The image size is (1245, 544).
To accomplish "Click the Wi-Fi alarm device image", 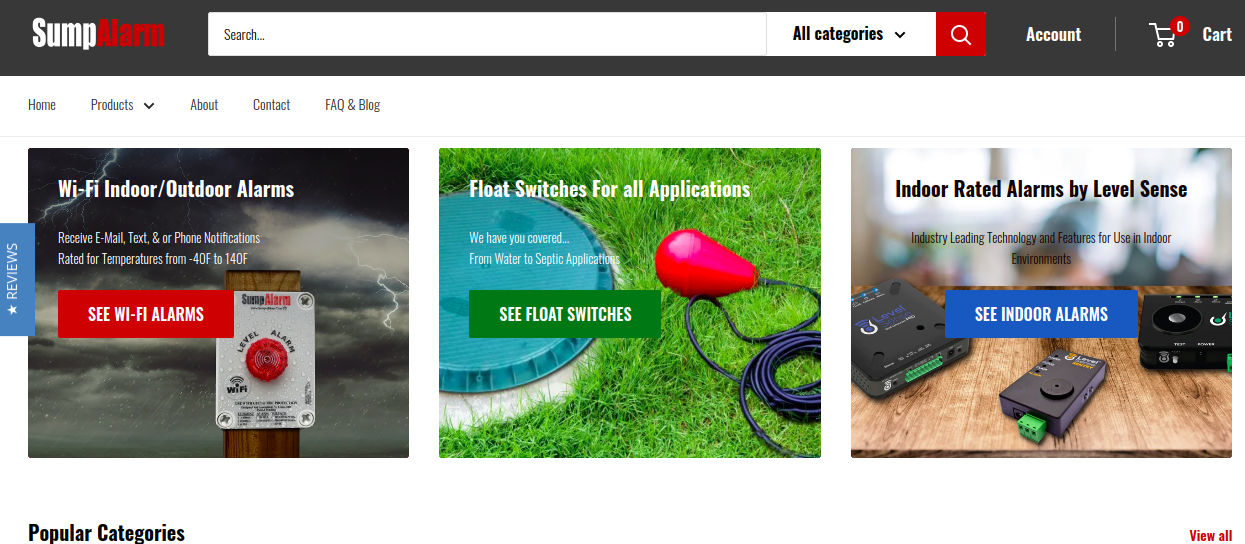I will coord(266,360).
